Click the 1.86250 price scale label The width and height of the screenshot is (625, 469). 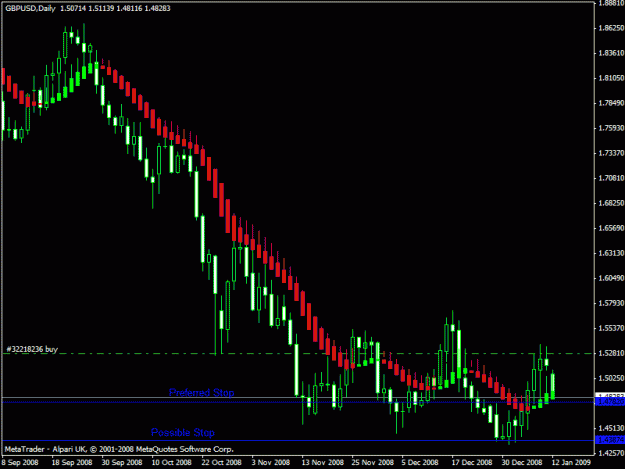(x=611, y=28)
